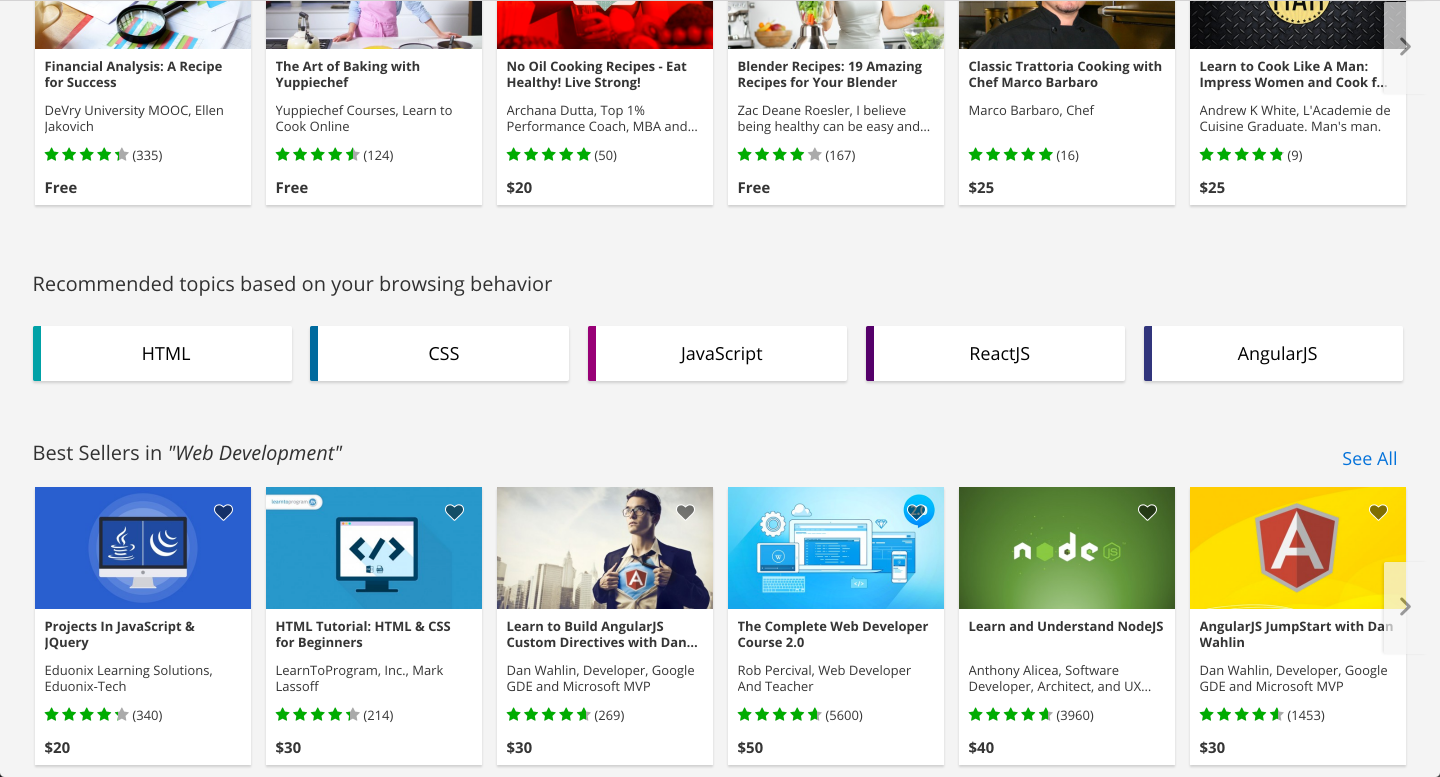
Task: Click the Financial Analysis course image
Action: pos(143,24)
